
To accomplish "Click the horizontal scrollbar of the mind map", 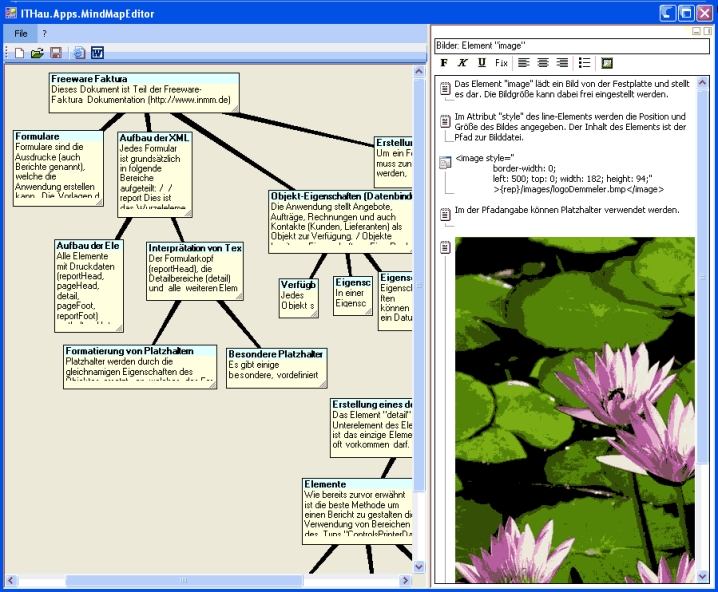I will (x=183, y=580).
